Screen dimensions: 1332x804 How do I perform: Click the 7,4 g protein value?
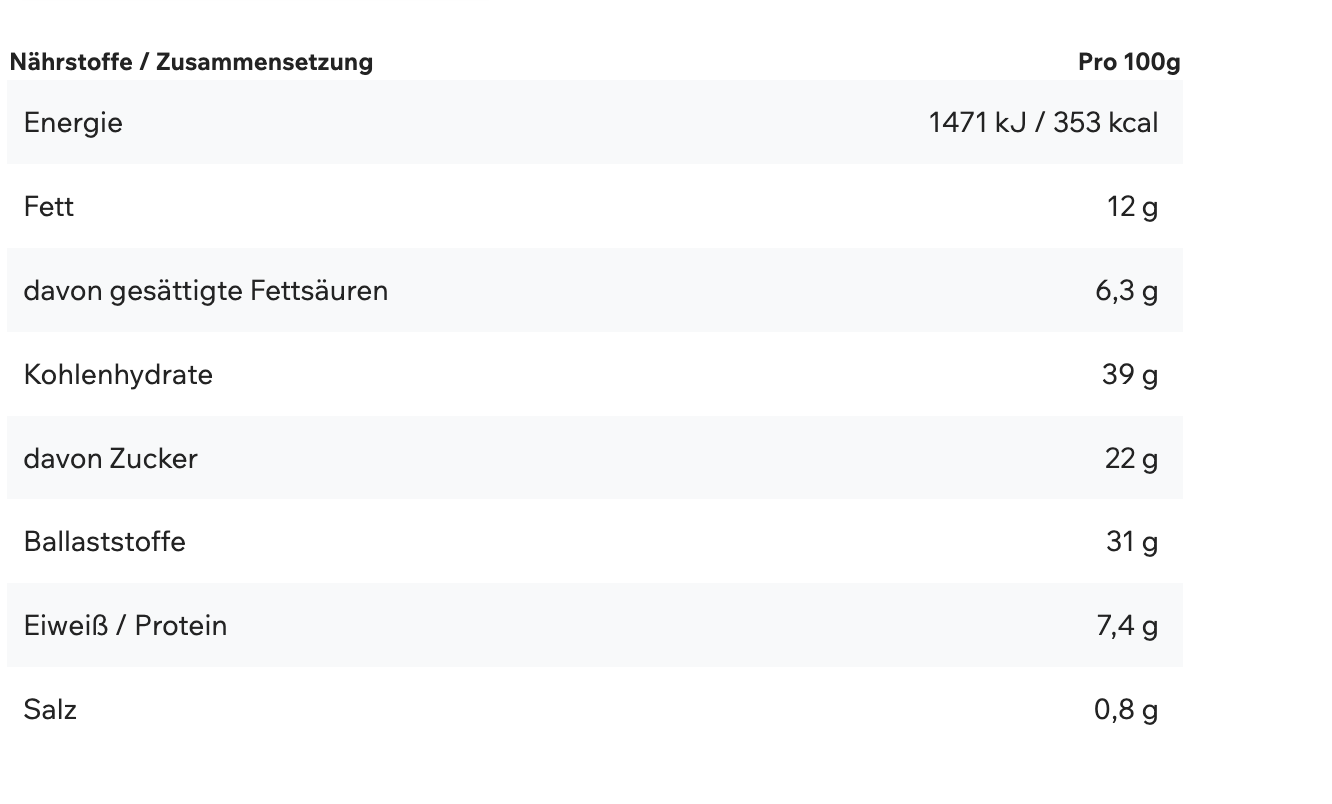1127,626
